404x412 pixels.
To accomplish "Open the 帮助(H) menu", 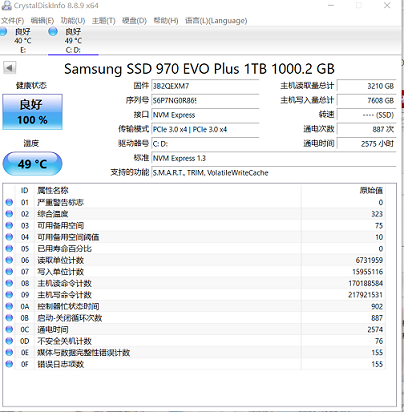I will [166, 21].
